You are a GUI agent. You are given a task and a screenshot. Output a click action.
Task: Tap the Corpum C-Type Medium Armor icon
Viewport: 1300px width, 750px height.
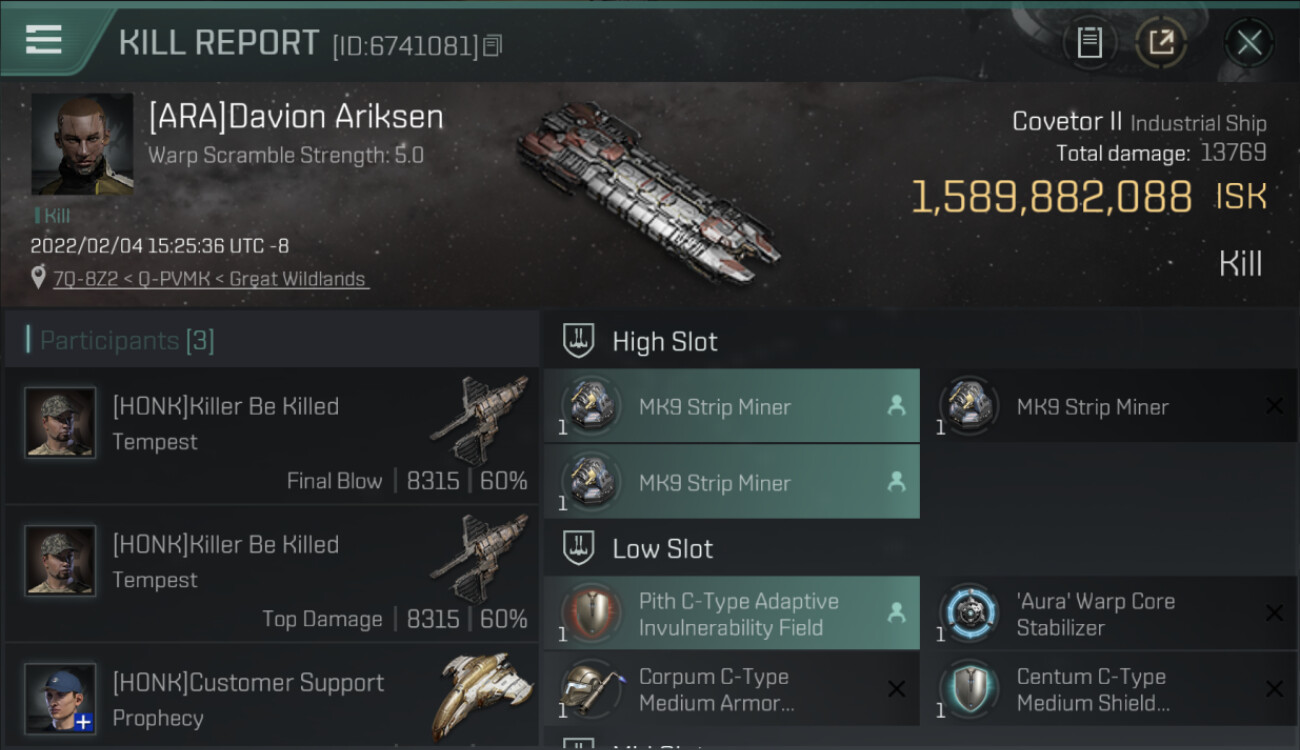590,689
